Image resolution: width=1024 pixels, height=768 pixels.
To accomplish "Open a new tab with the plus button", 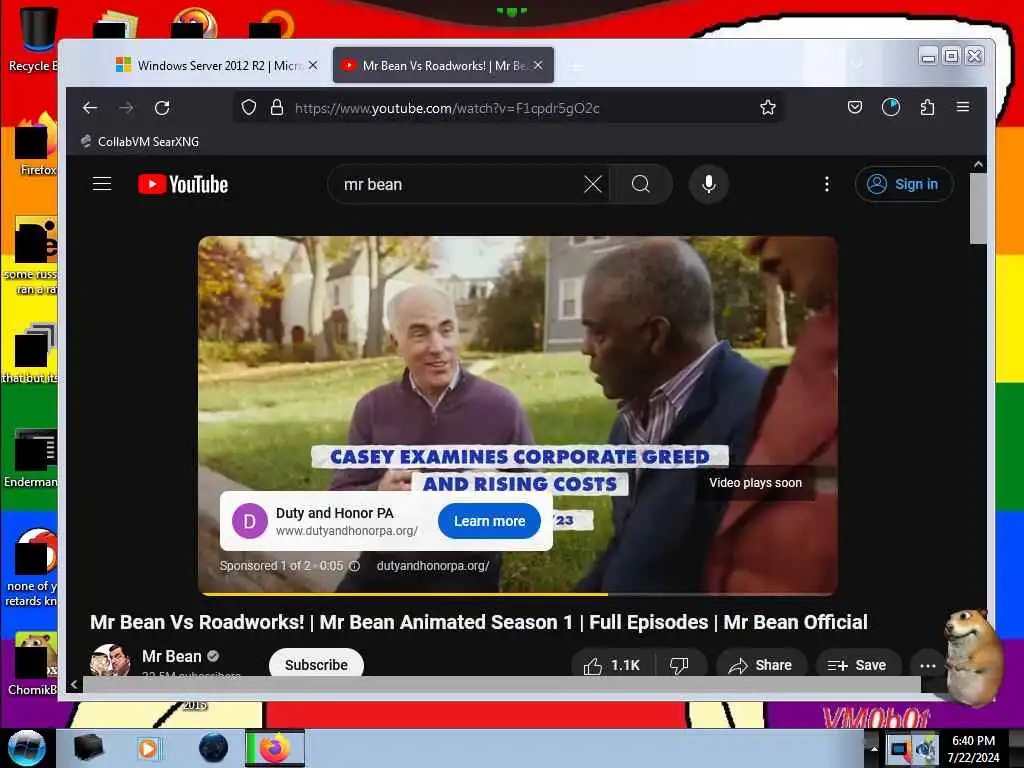I will point(575,66).
